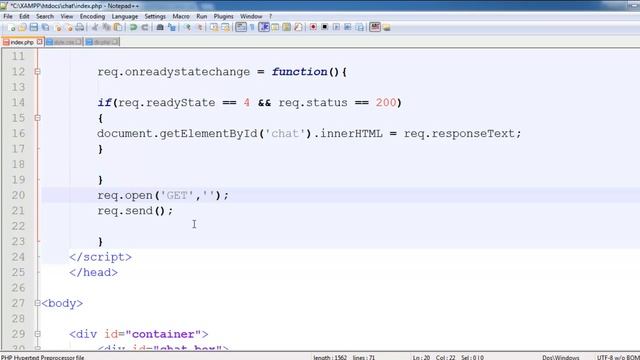Click the Copy toolbar icon
Screen dimensions: 640x360
tap(106, 27)
